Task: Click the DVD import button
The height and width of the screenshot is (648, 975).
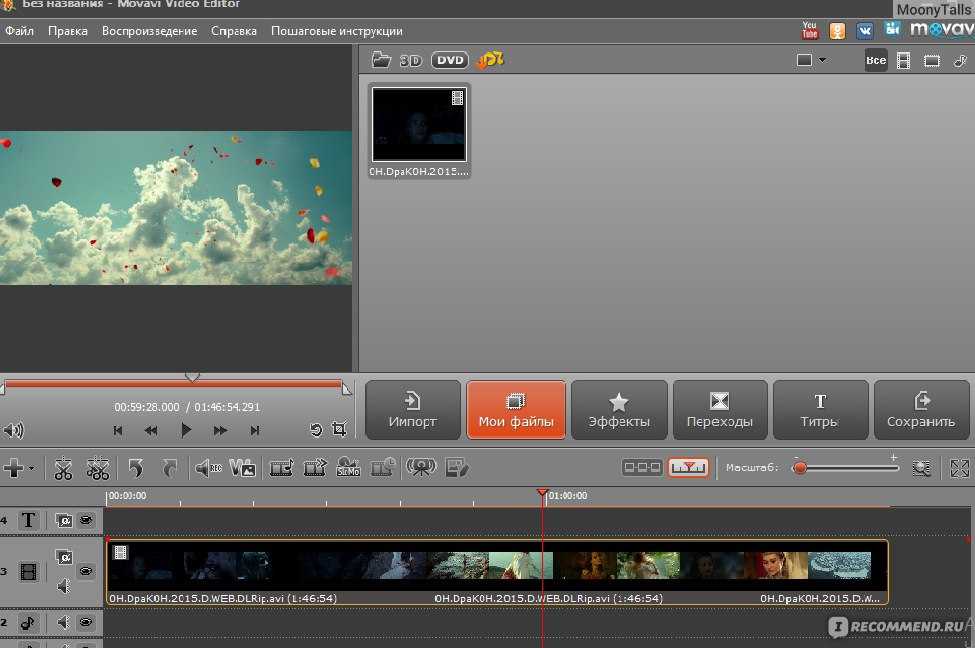Action: (x=450, y=60)
